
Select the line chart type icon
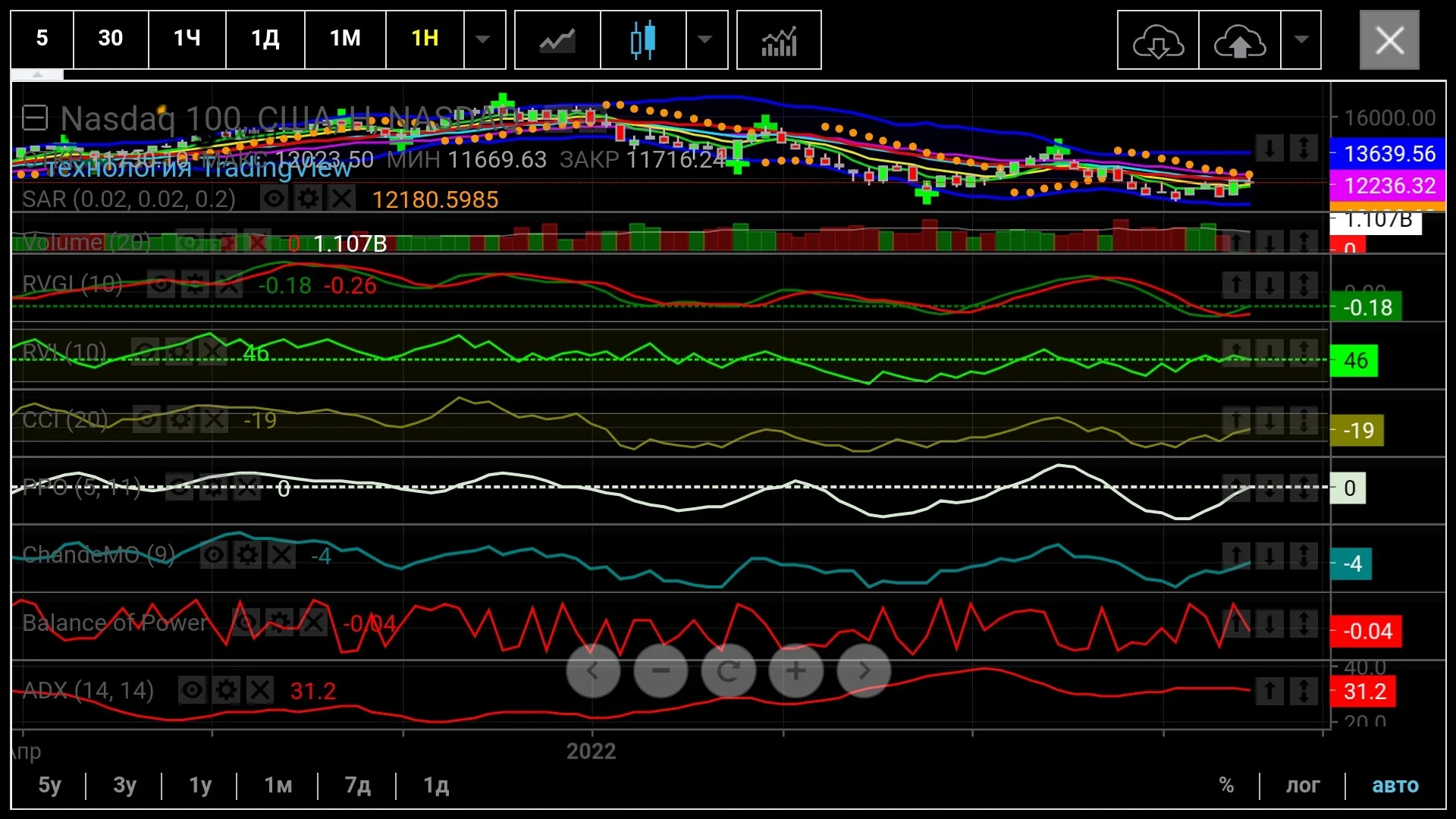557,40
